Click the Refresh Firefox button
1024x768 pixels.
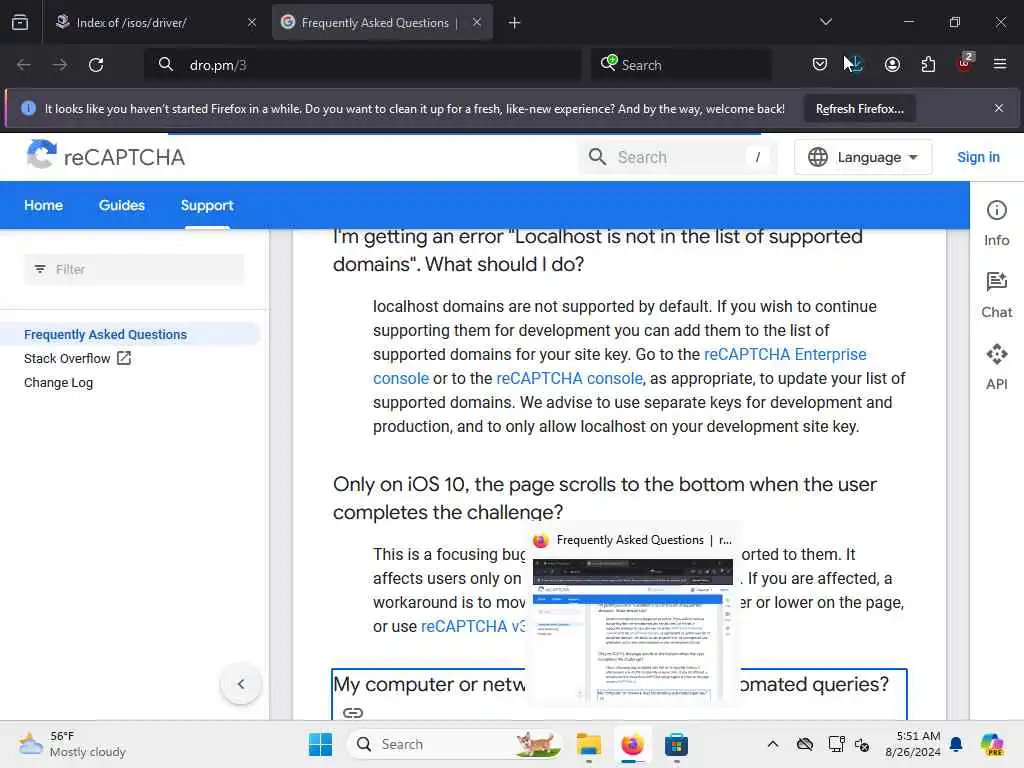[859, 108]
